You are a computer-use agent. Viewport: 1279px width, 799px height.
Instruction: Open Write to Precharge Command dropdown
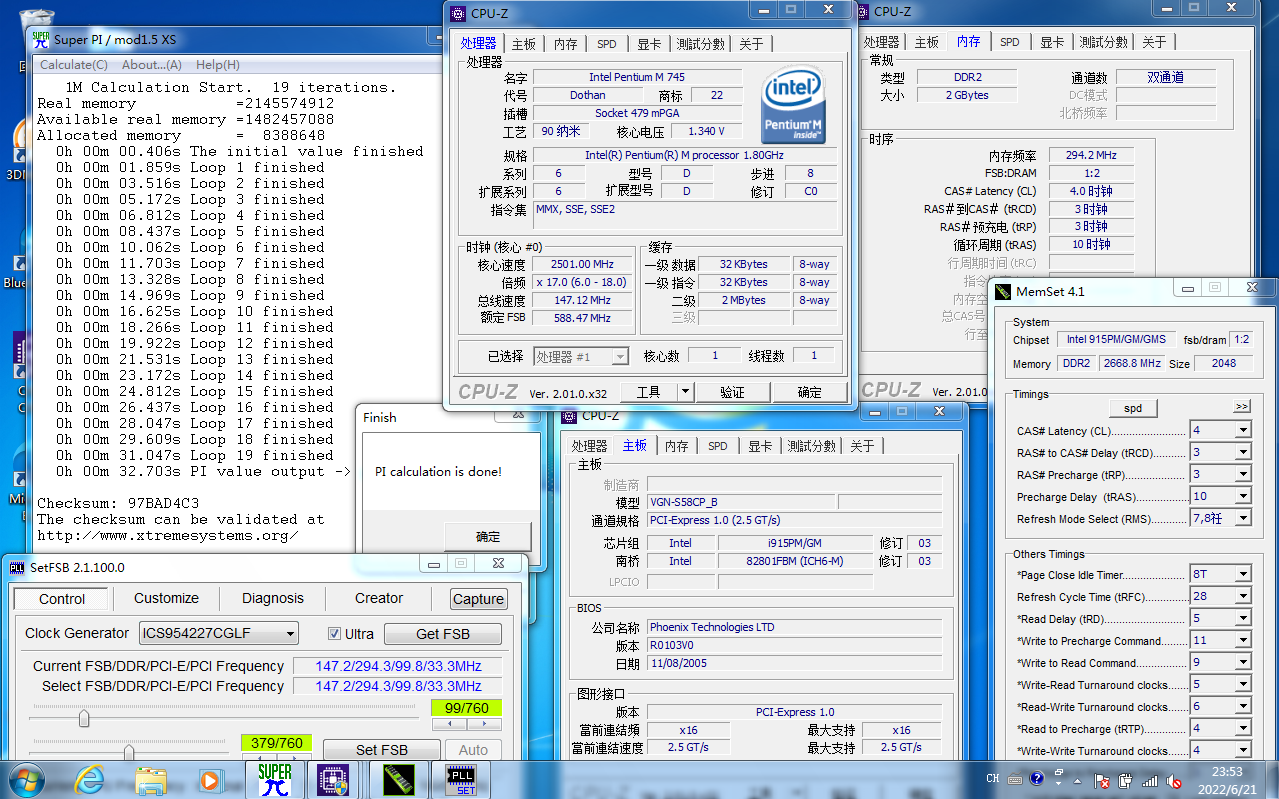1243,641
